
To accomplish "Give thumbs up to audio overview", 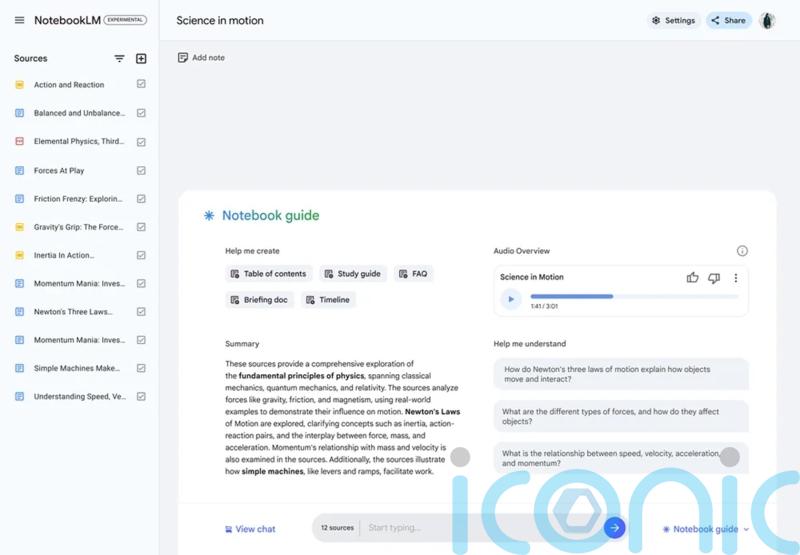I will [x=692, y=278].
